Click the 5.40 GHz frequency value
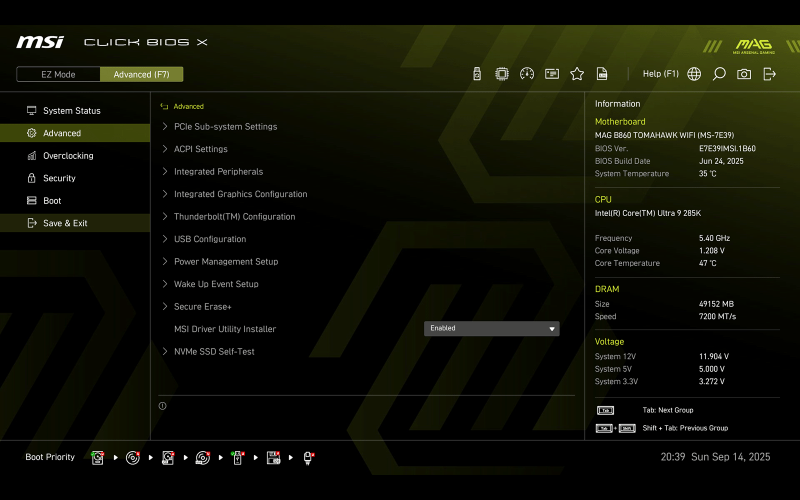The image size is (800, 500). (714, 238)
